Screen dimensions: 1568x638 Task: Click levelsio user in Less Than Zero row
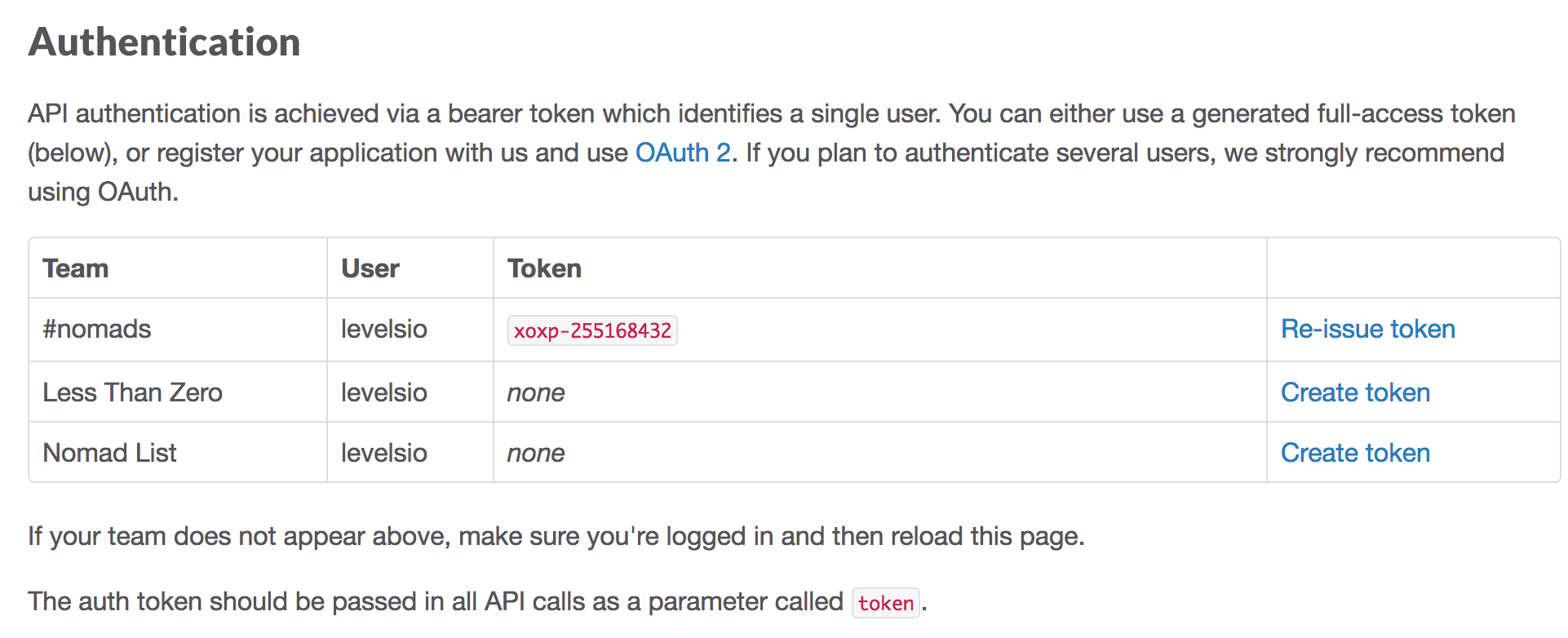click(x=383, y=392)
